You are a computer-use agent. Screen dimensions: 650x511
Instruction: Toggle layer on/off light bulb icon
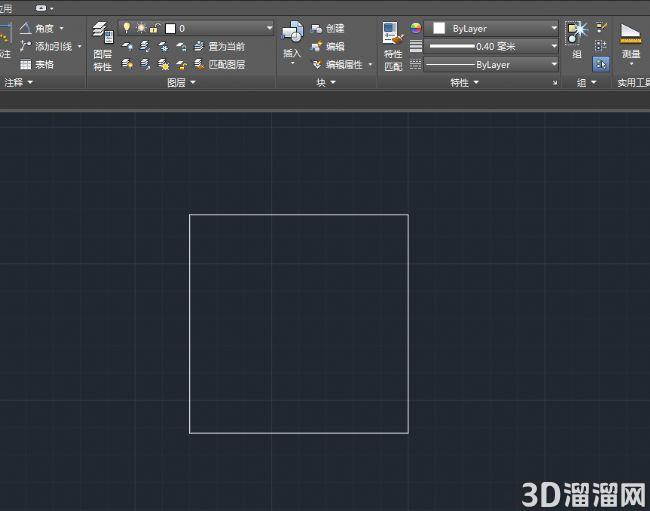tap(127, 28)
